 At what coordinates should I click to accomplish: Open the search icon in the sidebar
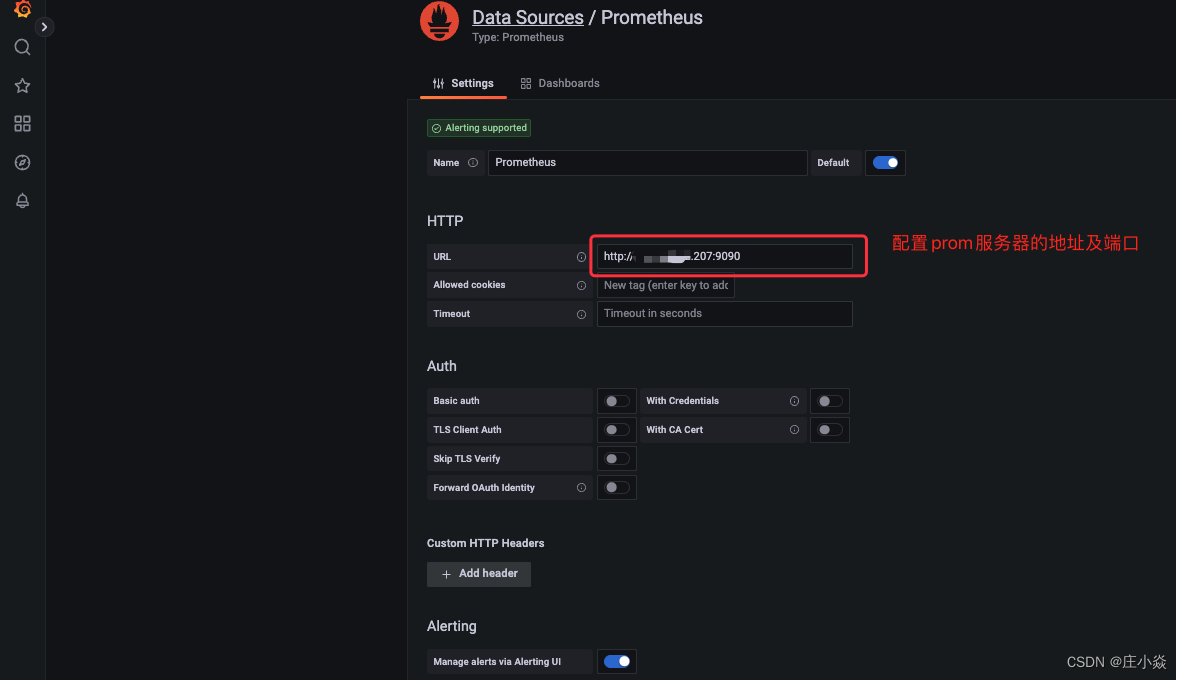coord(23,48)
